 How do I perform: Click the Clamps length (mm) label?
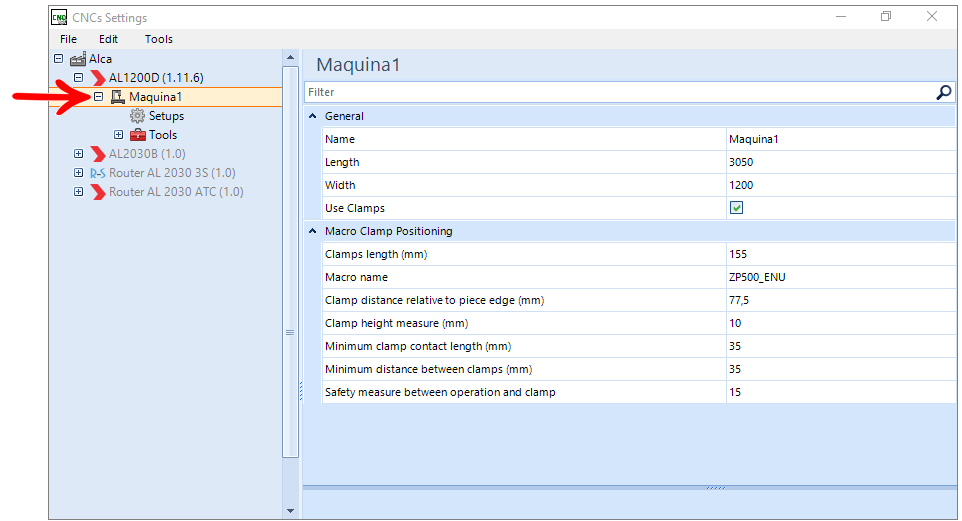pyautogui.click(x=375, y=254)
